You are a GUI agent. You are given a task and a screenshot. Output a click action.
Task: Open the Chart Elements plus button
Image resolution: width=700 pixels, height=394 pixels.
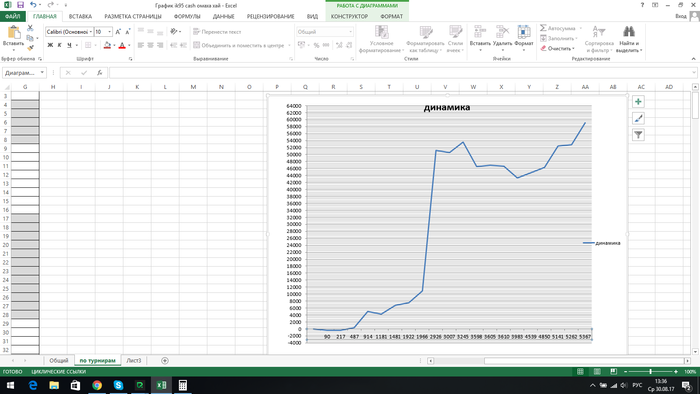point(638,102)
